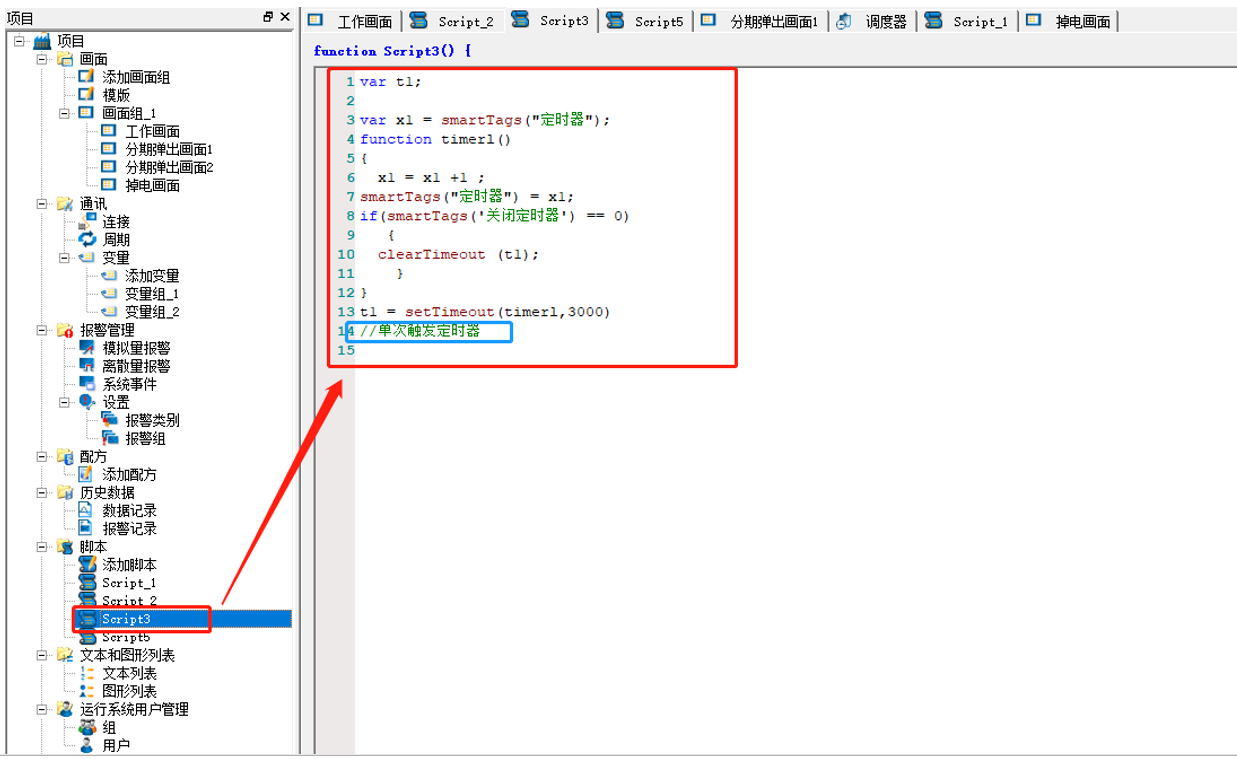Open the 图形列表 graphics list icon
1237x759 pixels.
[88, 691]
